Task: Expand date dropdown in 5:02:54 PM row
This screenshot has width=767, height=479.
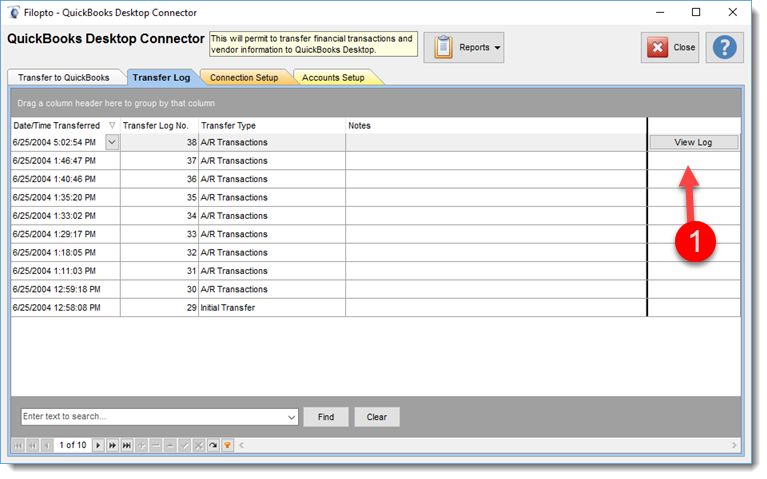Action: (x=112, y=142)
